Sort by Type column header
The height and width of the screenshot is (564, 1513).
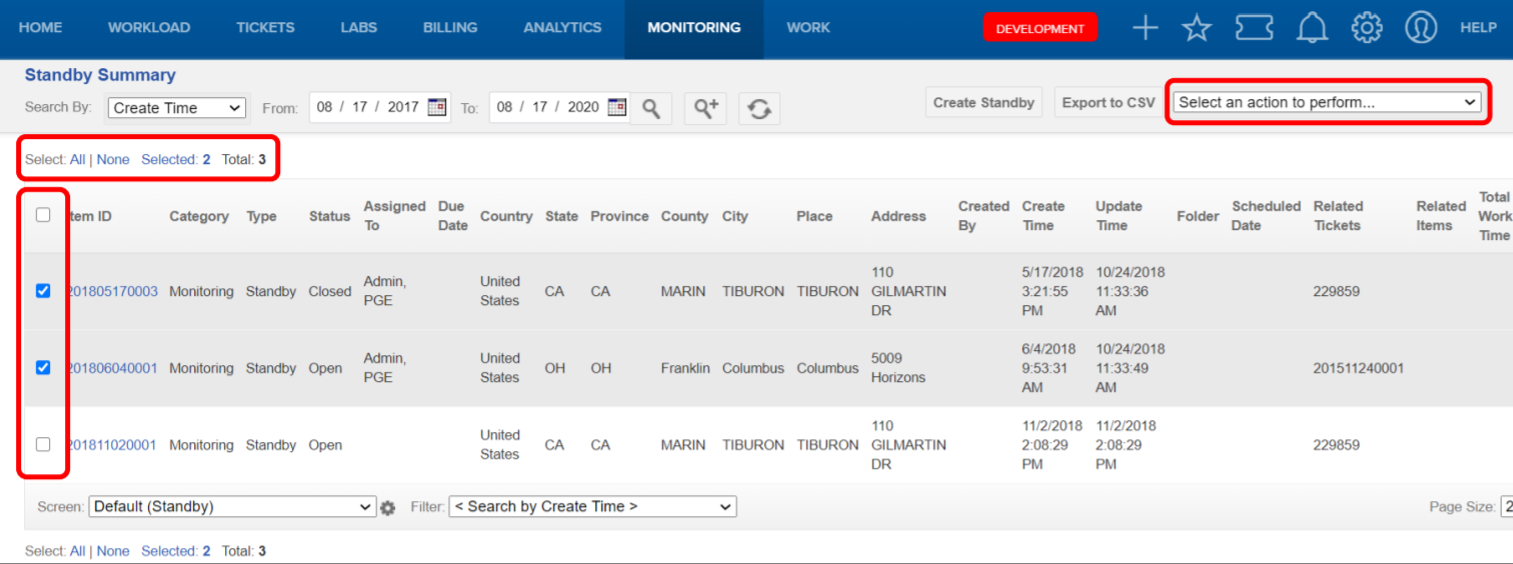[262, 216]
